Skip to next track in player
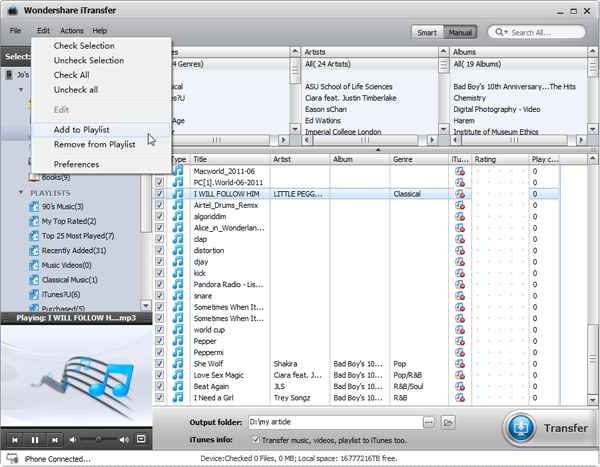 pyautogui.click(x=55, y=440)
